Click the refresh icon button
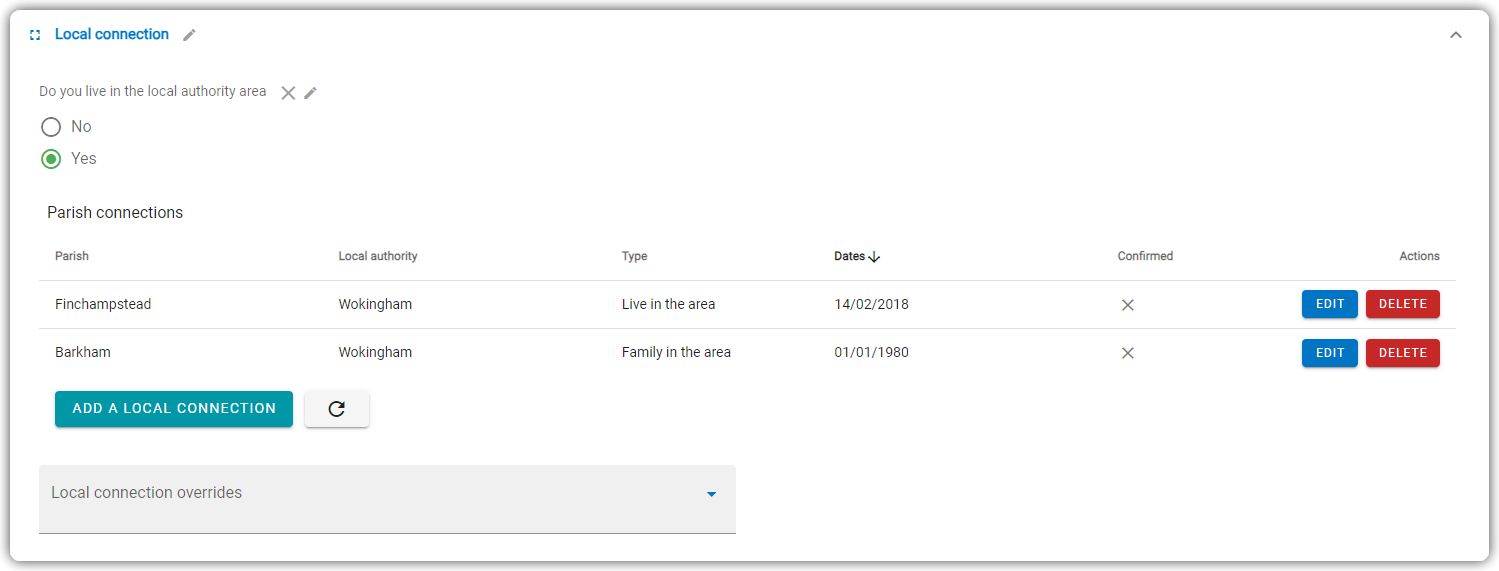This screenshot has width=1499, height=571. pyautogui.click(x=337, y=409)
